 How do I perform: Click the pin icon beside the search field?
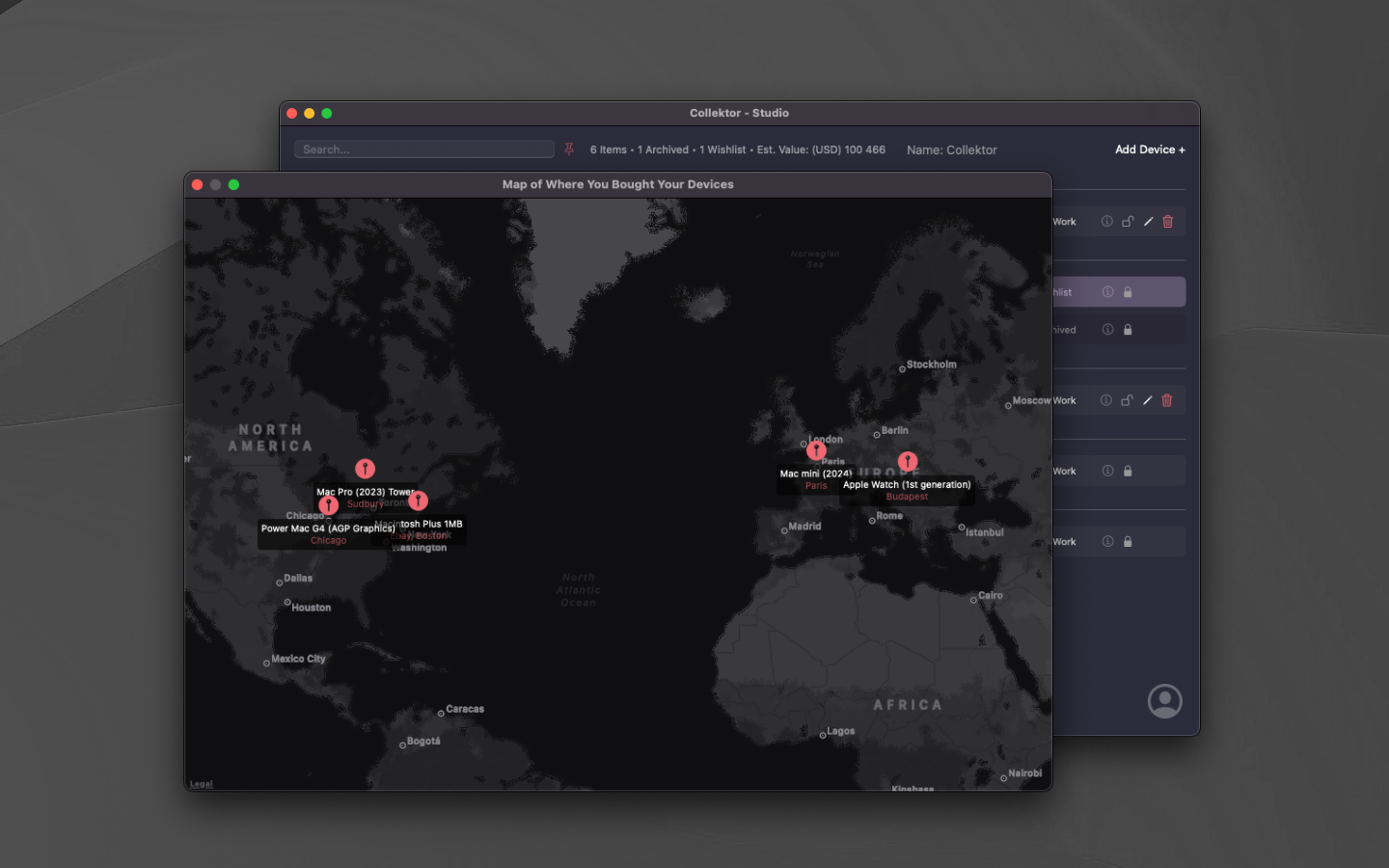tap(569, 149)
